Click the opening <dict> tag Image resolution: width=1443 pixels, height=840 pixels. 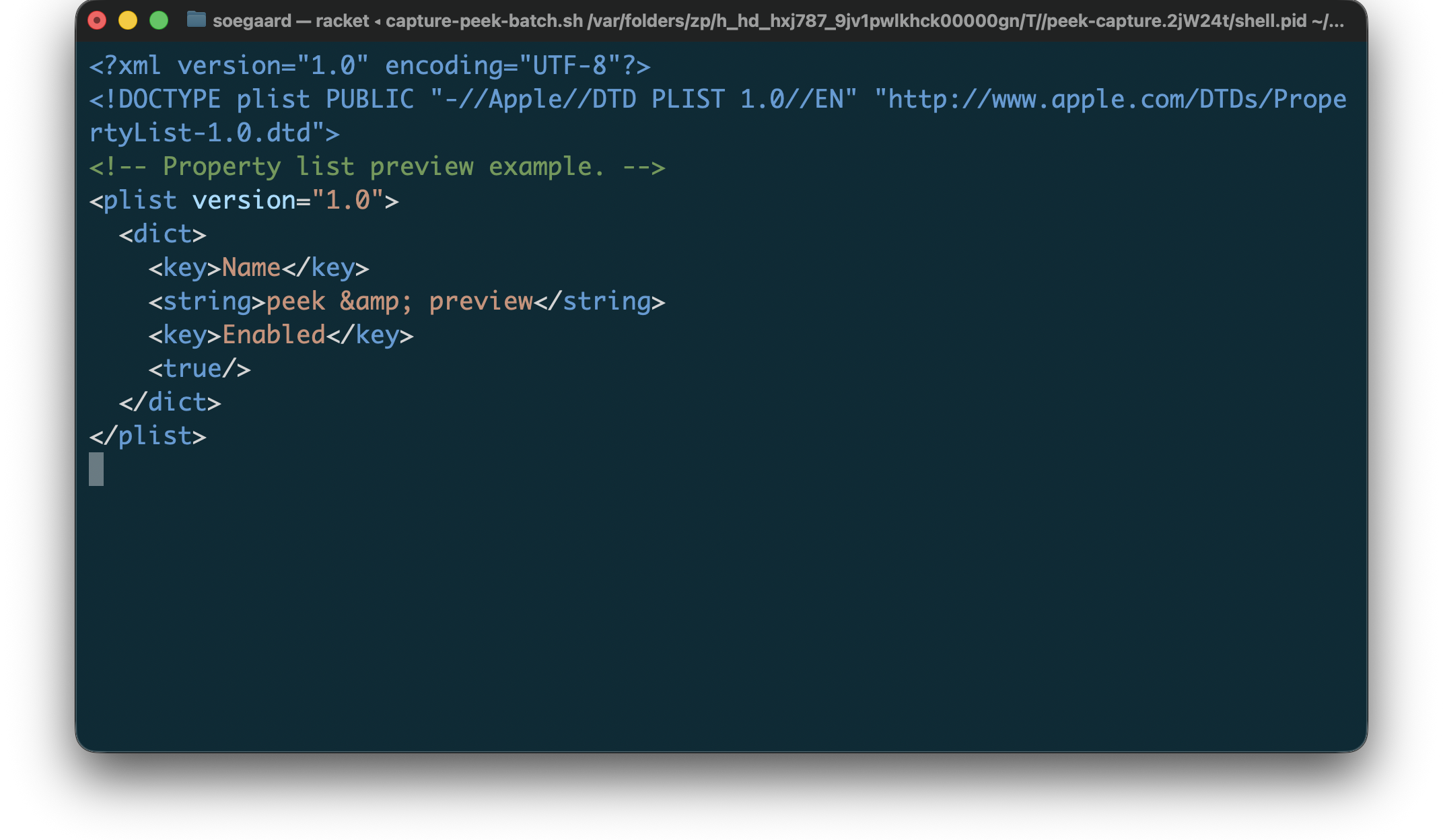tap(162, 234)
